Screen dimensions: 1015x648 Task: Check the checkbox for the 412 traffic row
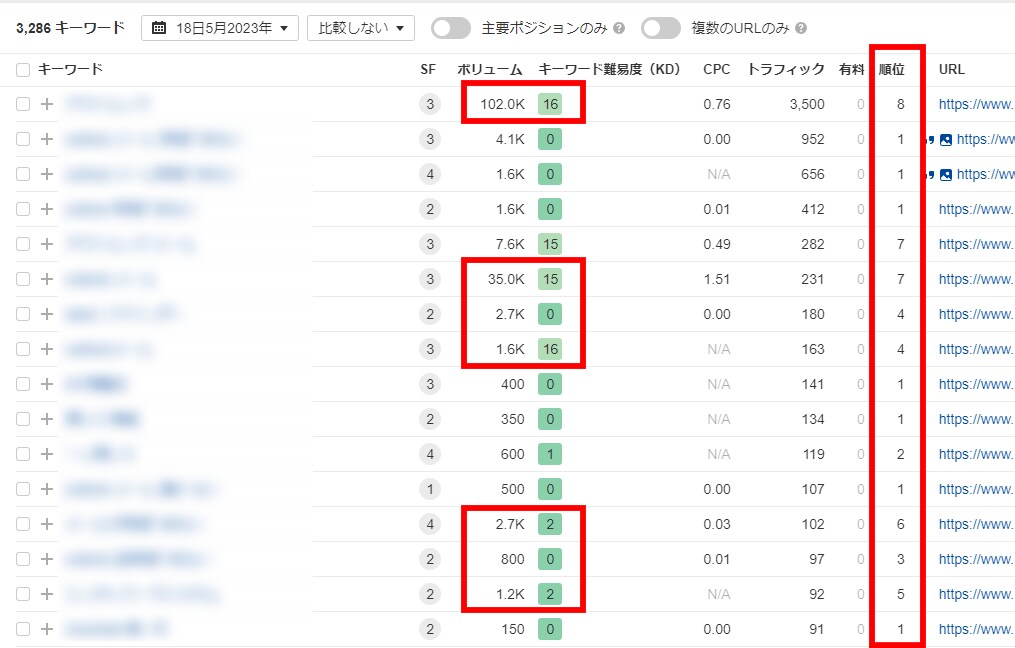click(x=23, y=208)
